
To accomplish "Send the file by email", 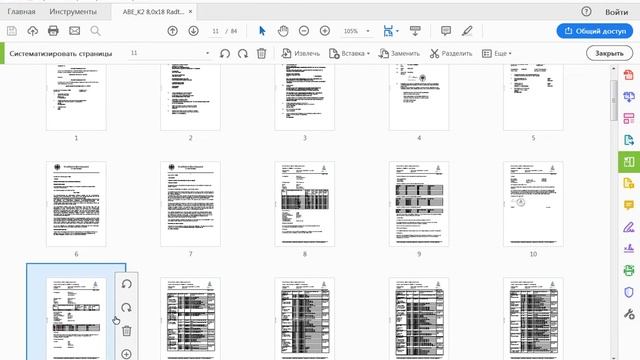I will point(74,31).
